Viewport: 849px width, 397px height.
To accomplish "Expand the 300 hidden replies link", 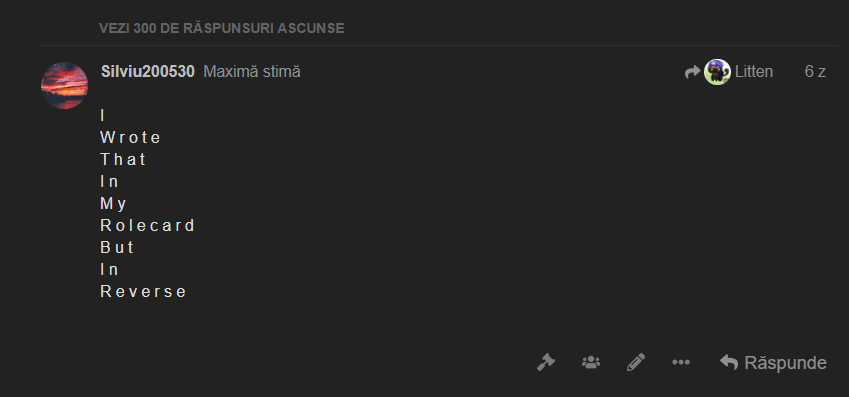I will tap(221, 28).
